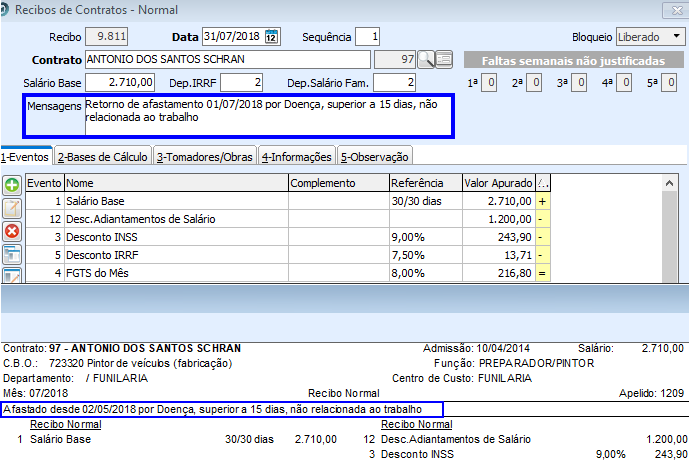Click the 5ª week faltas field

(669, 83)
